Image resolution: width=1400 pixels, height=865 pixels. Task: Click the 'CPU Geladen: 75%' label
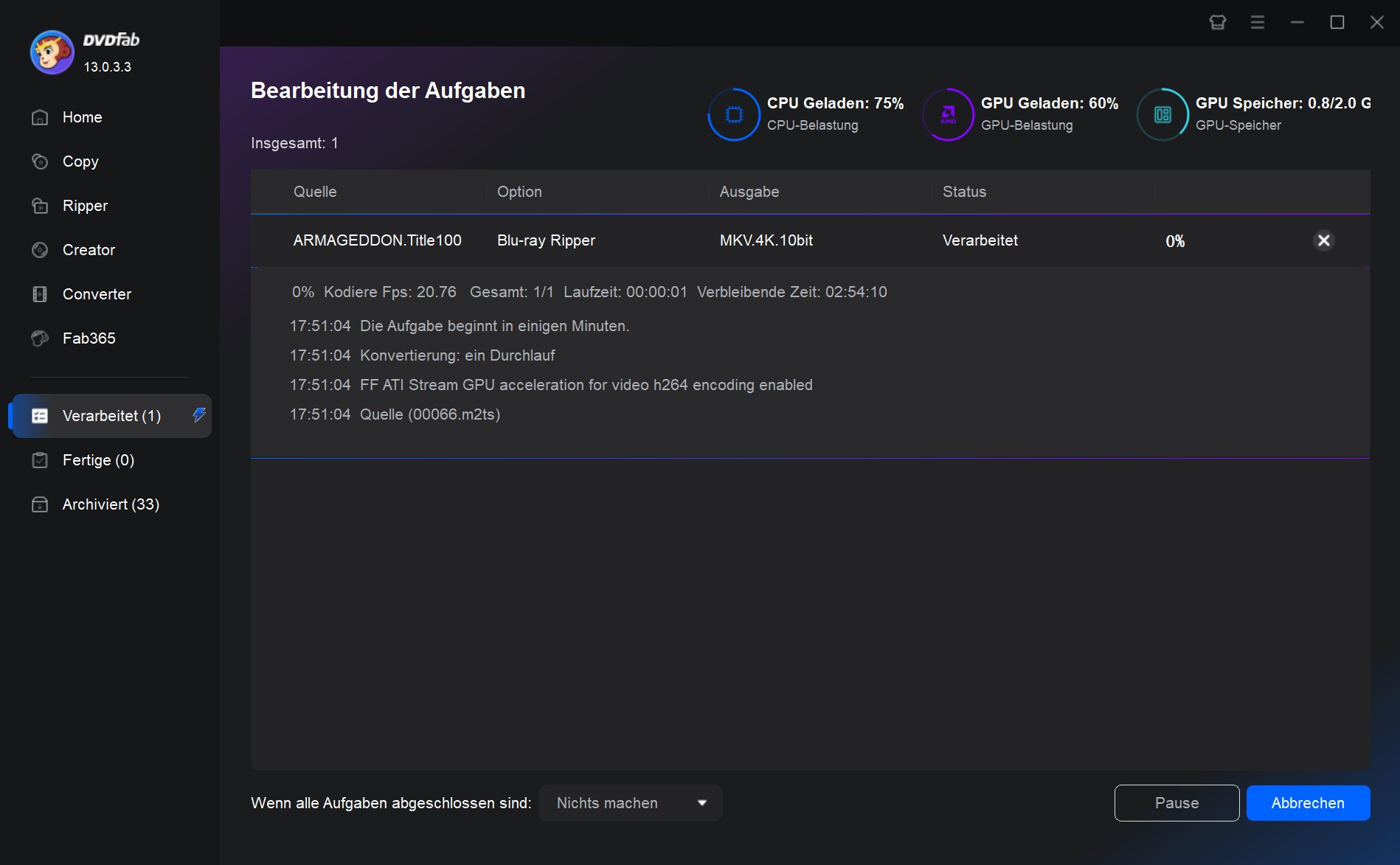tap(835, 103)
